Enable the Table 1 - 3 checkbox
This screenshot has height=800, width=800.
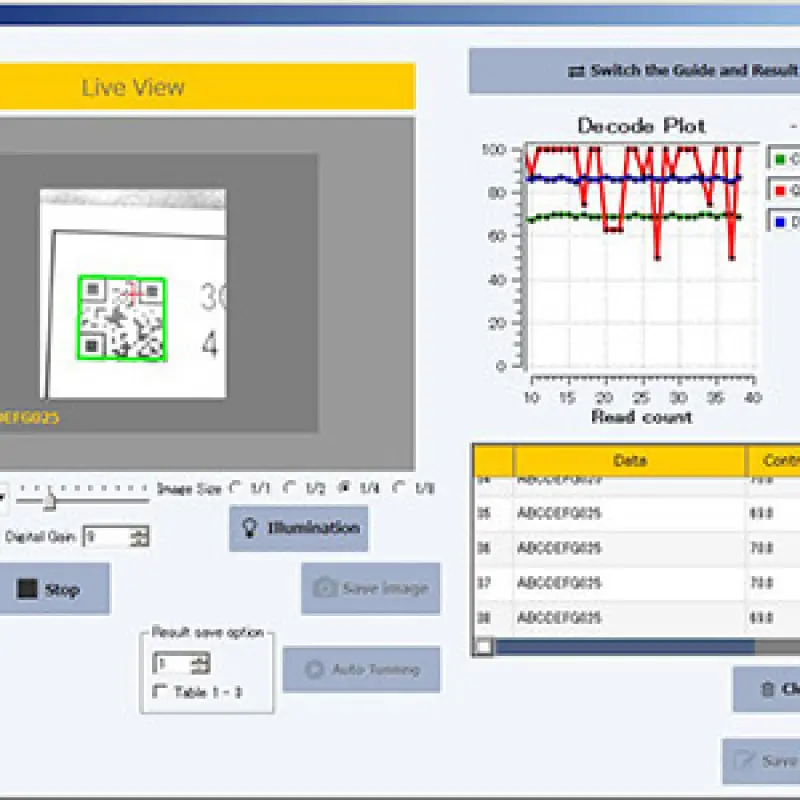pos(160,691)
